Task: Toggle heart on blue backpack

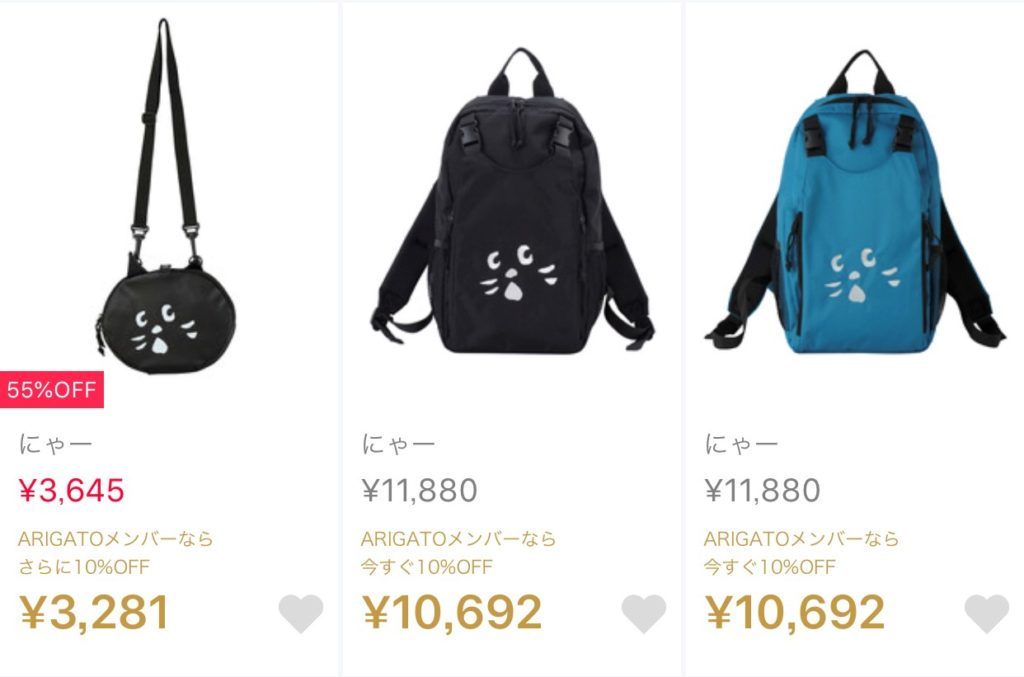Action: pyautogui.click(x=986, y=613)
